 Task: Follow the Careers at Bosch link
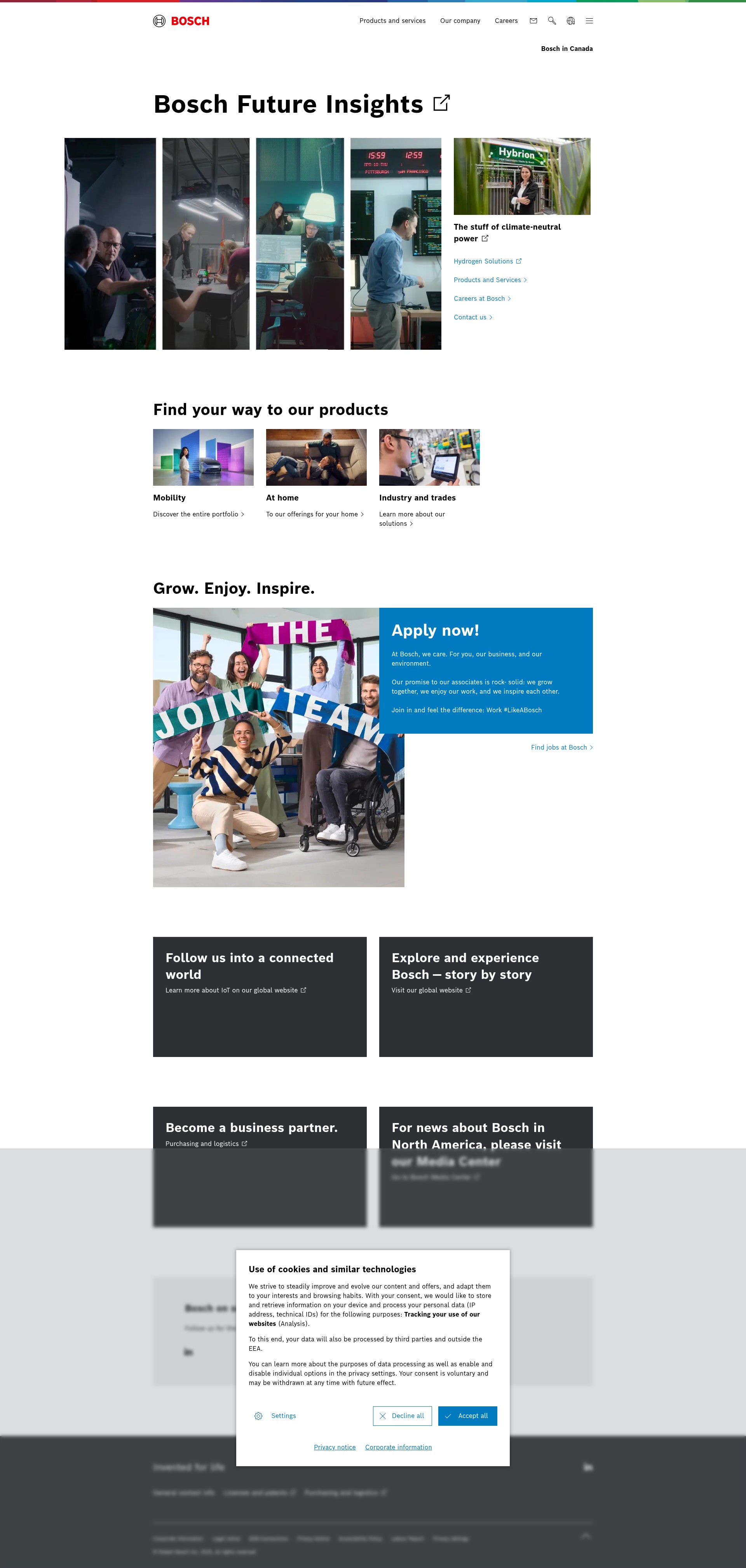coord(482,298)
